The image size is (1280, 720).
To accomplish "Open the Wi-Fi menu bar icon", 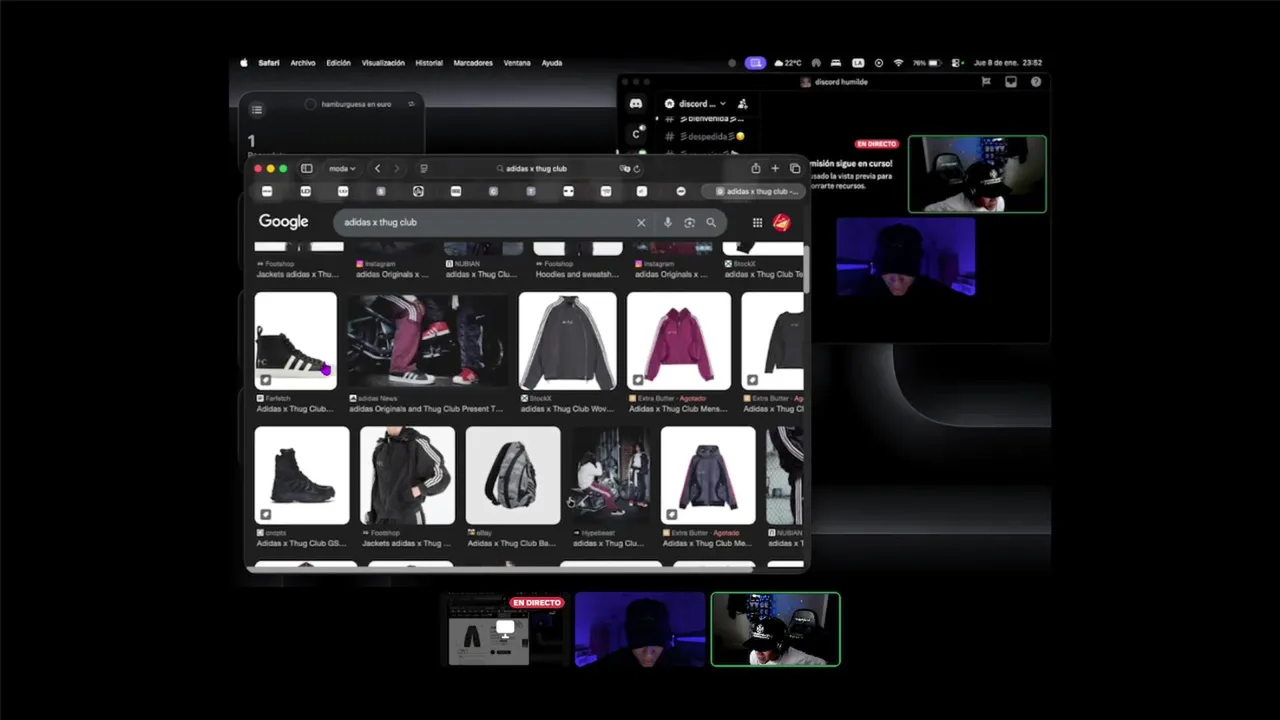I will pos(898,63).
